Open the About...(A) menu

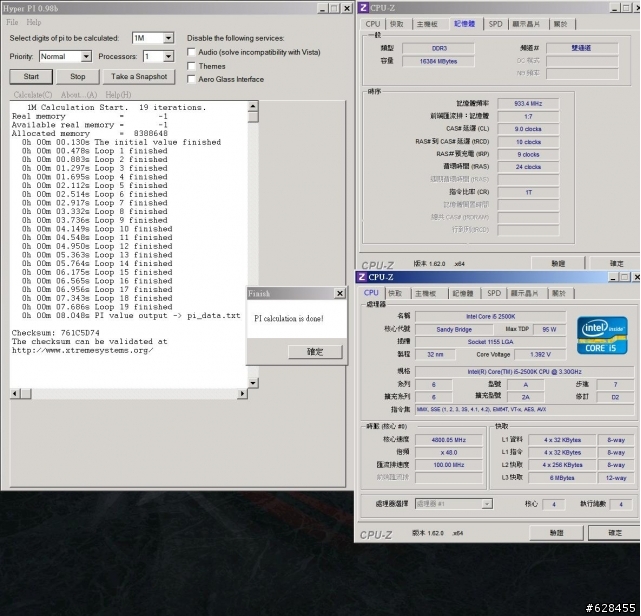[79, 94]
